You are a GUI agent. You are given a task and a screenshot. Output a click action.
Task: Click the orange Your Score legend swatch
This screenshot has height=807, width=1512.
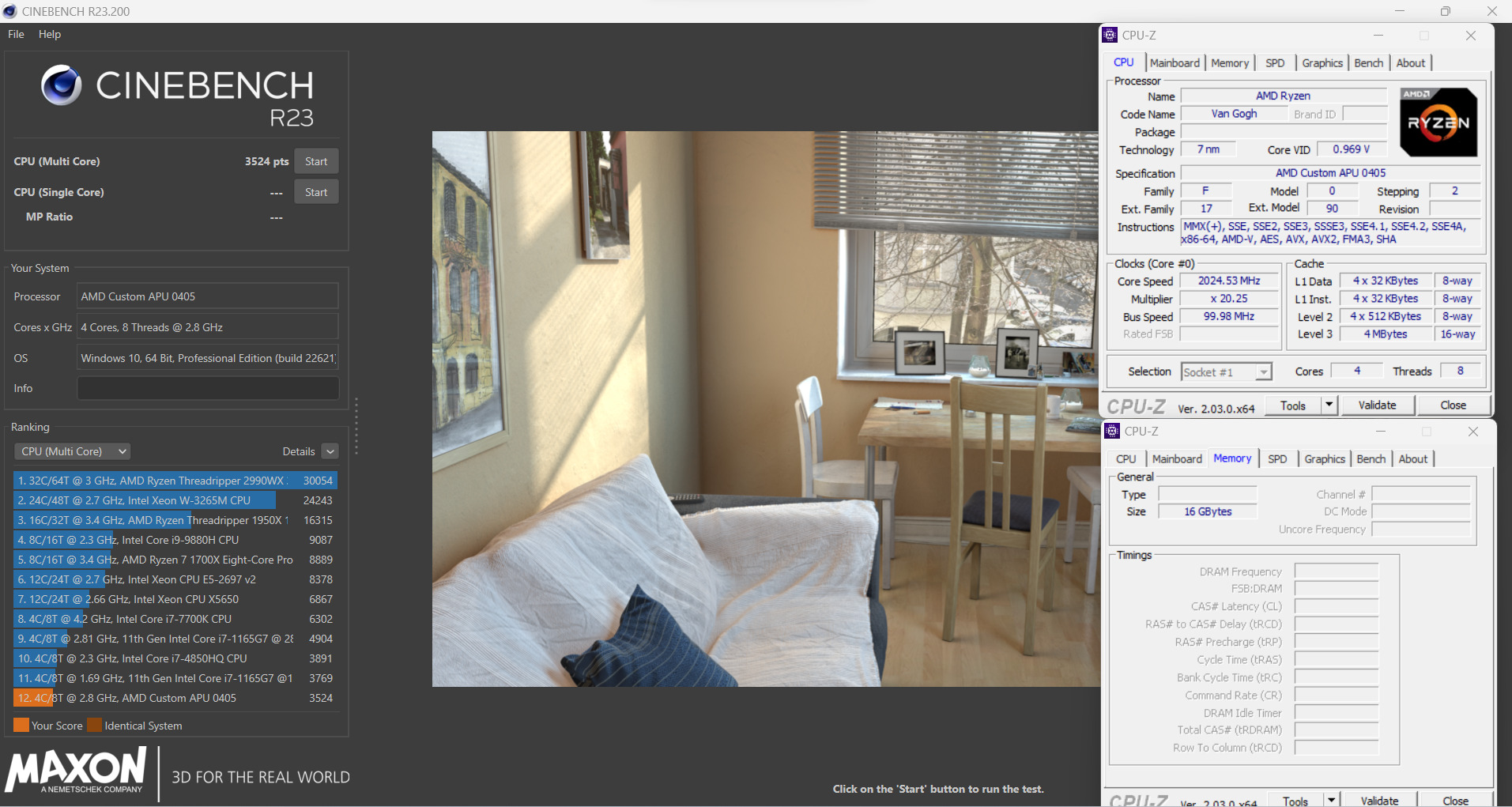click(21, 725)
